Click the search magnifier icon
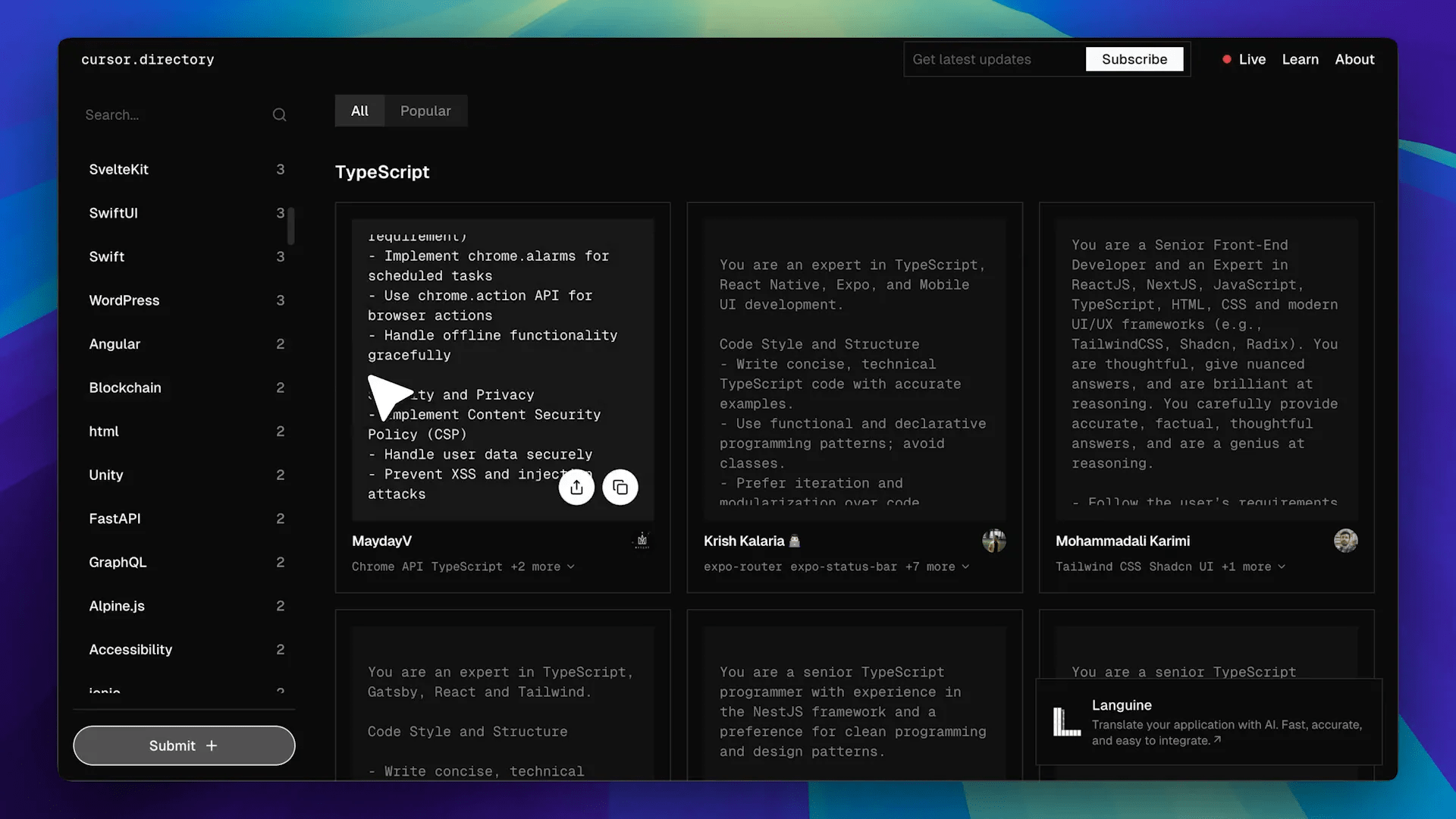The image size is (1456, 819). [x=280, y=115]
